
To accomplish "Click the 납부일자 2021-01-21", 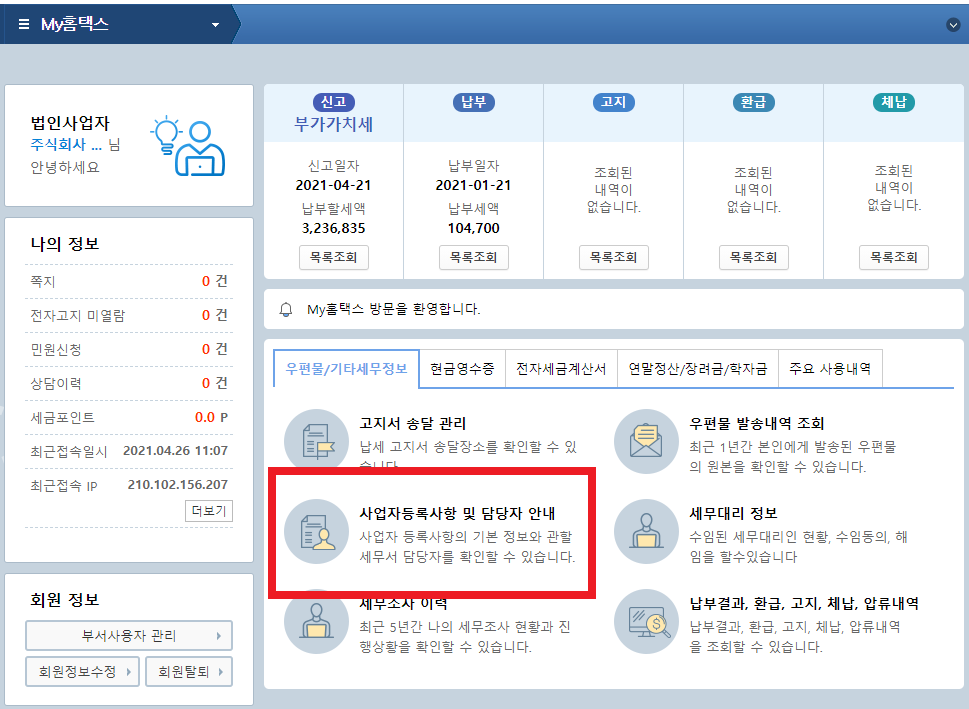I will click(x=473, y=185).
